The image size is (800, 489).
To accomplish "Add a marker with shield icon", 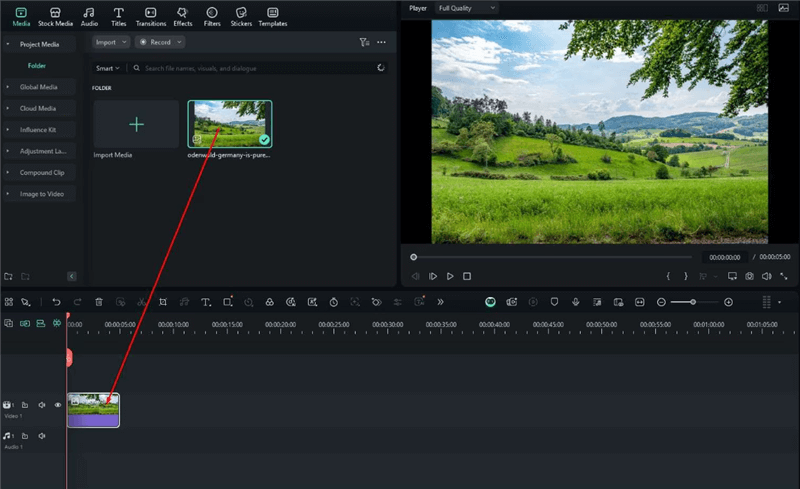I will 554,302.
